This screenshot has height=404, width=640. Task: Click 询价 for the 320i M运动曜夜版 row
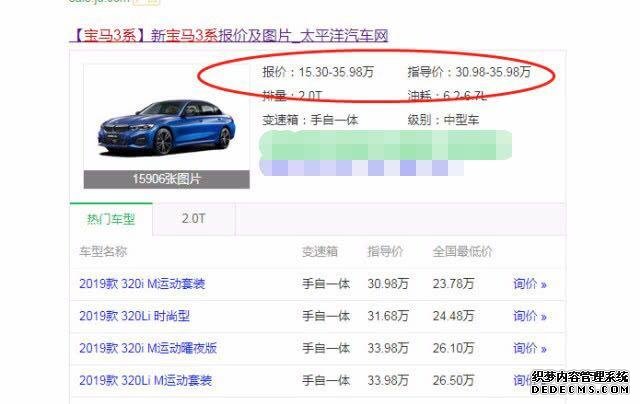click(x=530, y=348)
